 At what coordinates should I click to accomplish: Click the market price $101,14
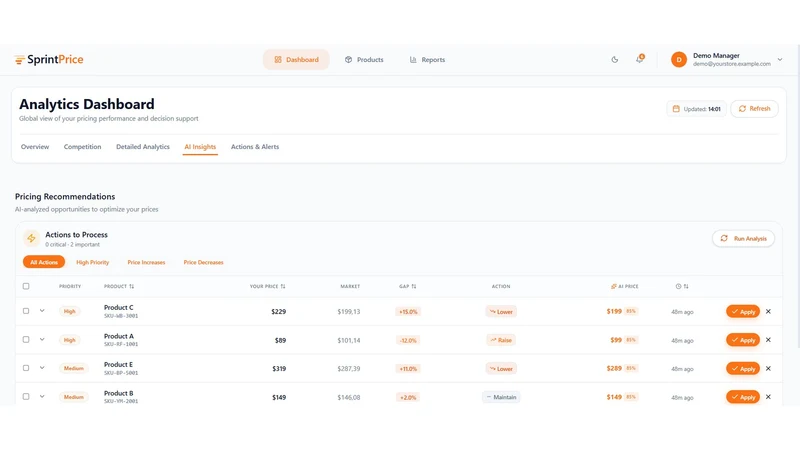(x=348, y=340)
